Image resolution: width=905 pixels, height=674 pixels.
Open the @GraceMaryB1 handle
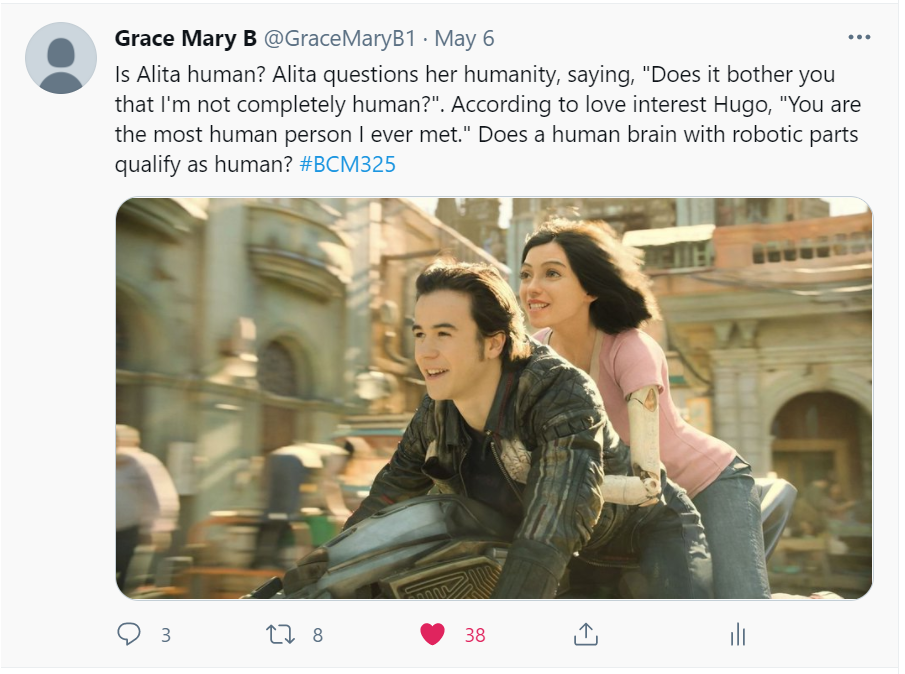[x=340, y=38]
